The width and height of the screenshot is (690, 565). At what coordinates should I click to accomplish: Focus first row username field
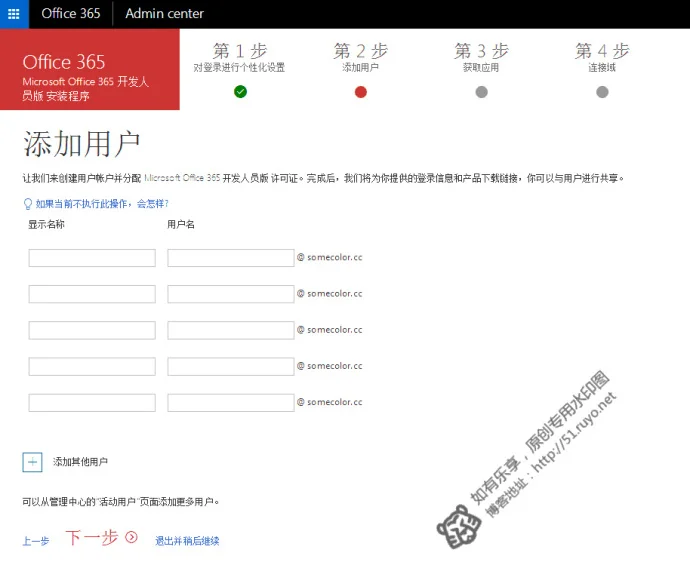tap(231, 258)
